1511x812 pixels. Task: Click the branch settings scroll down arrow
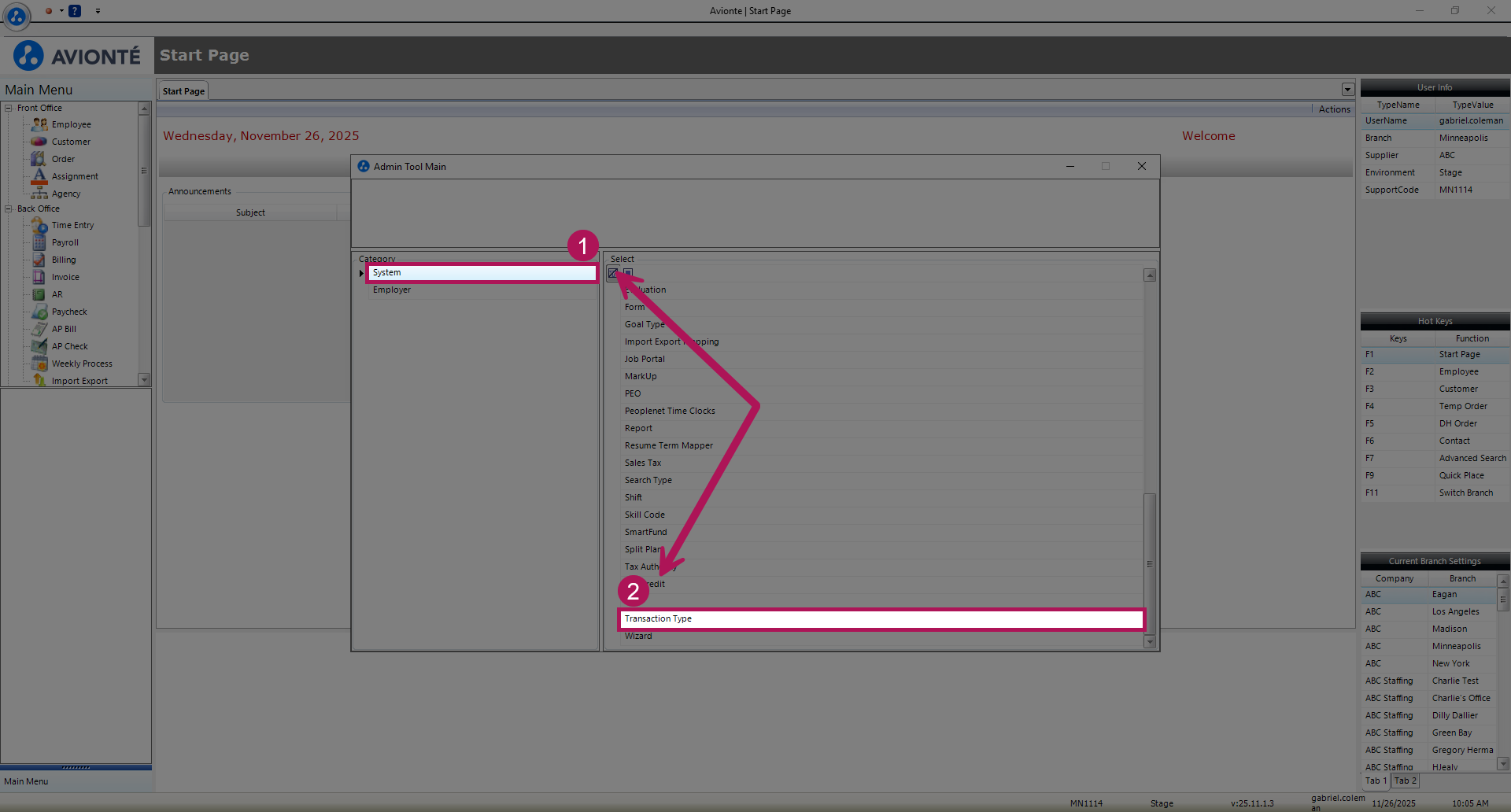(x=1503, y=763)
